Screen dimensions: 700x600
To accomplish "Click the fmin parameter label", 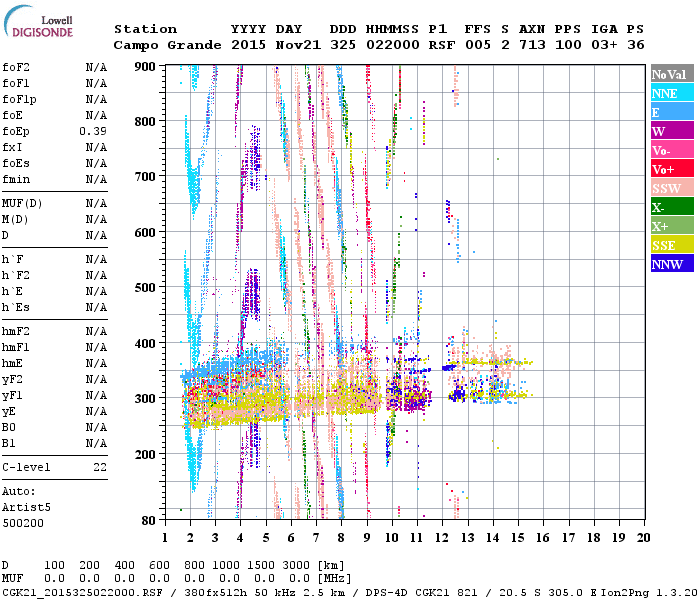I will [16, 179].
